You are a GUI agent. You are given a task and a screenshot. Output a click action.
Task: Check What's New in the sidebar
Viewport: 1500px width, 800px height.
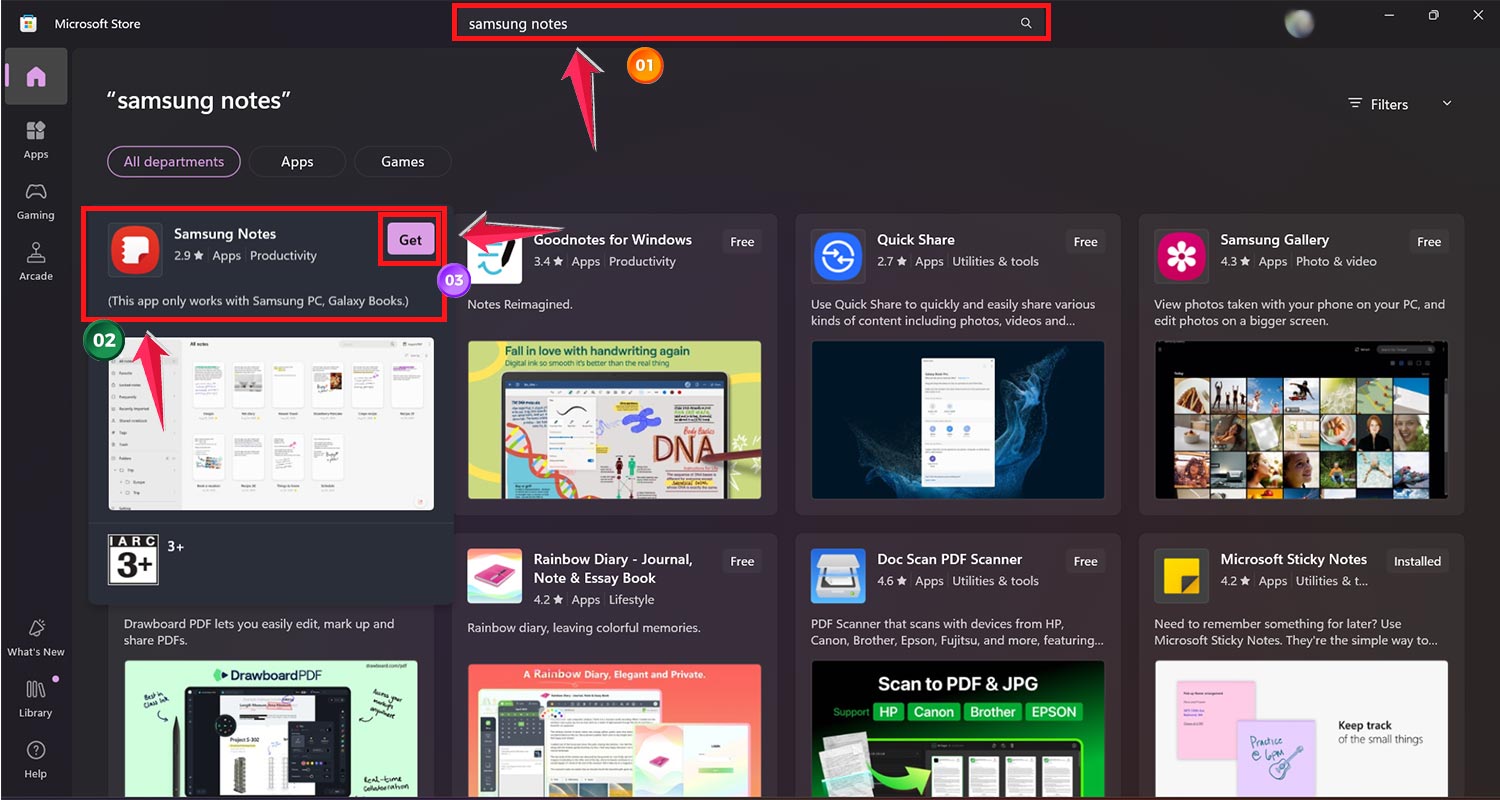(x=35, y=640)
